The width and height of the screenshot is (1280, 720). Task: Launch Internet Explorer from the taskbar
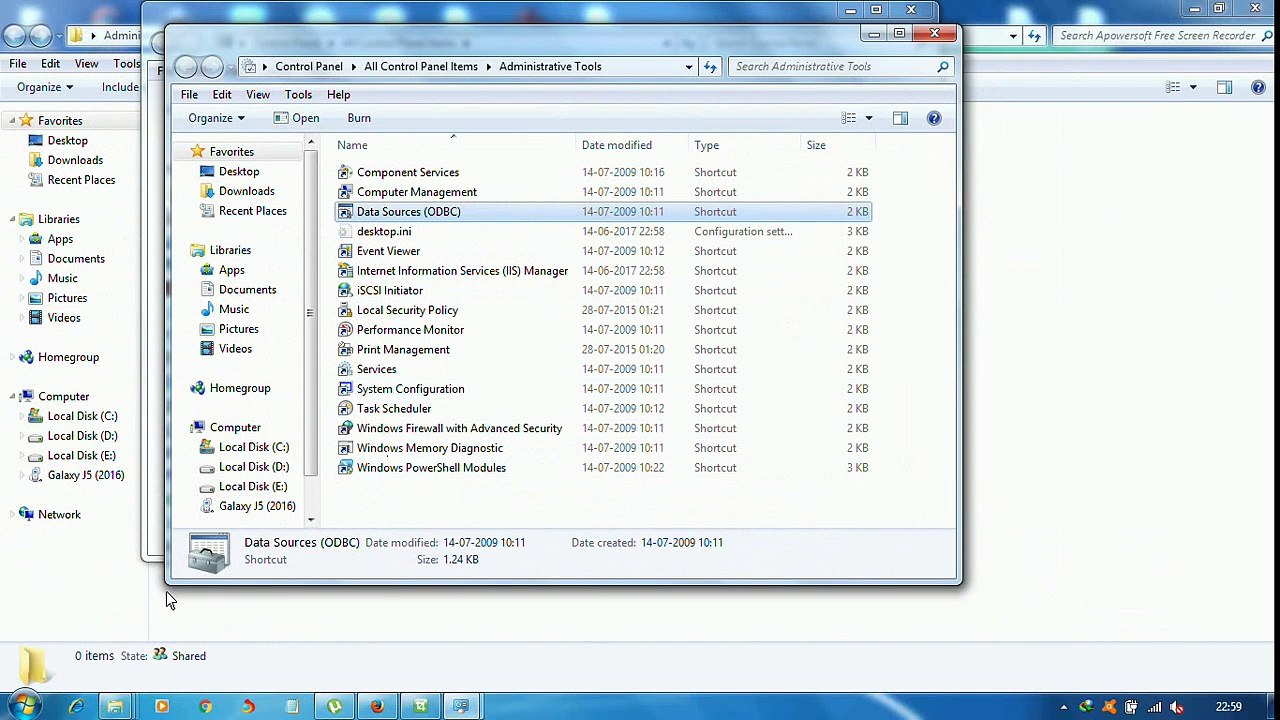pos(76,706)
